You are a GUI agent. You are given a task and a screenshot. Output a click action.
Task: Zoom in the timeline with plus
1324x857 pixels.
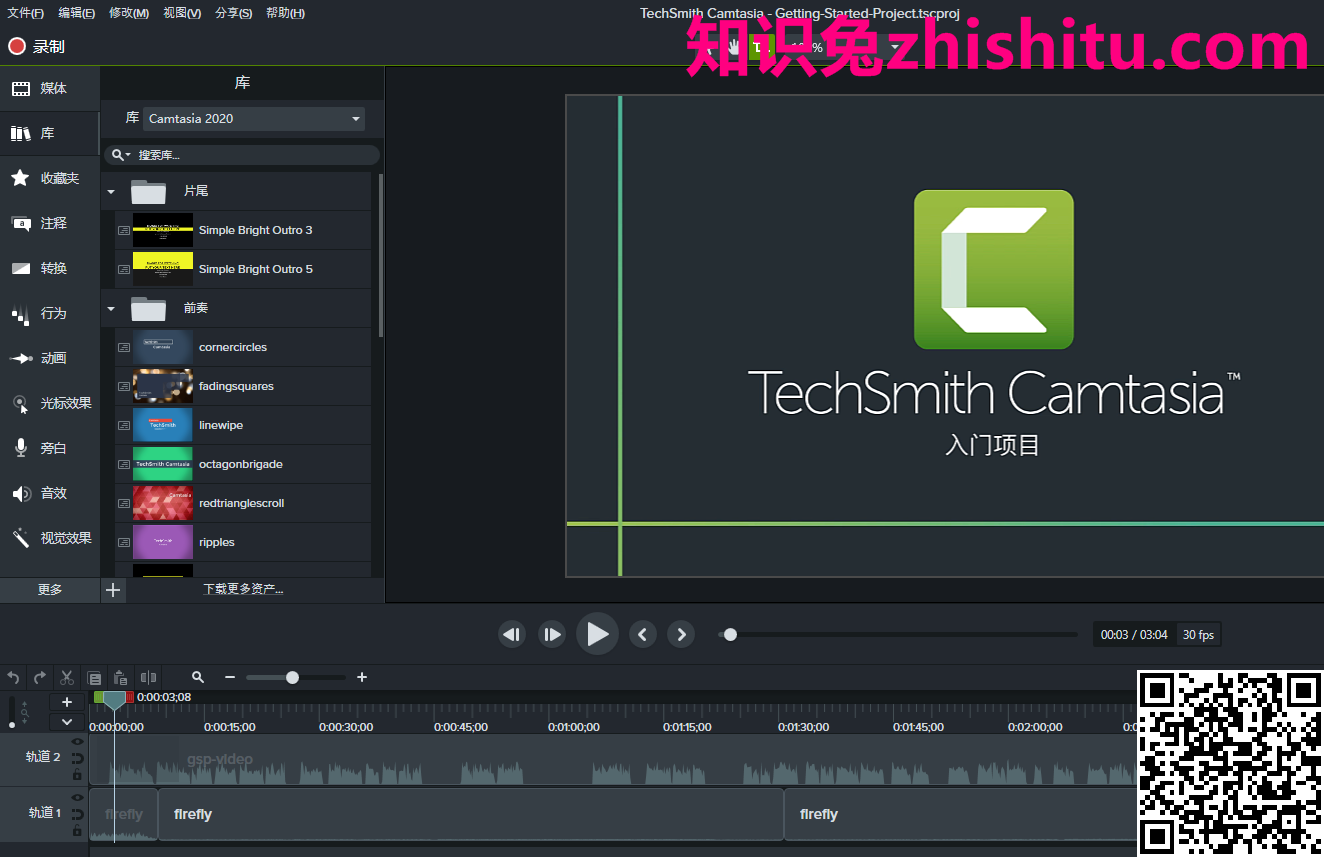[x=362, y=677]
